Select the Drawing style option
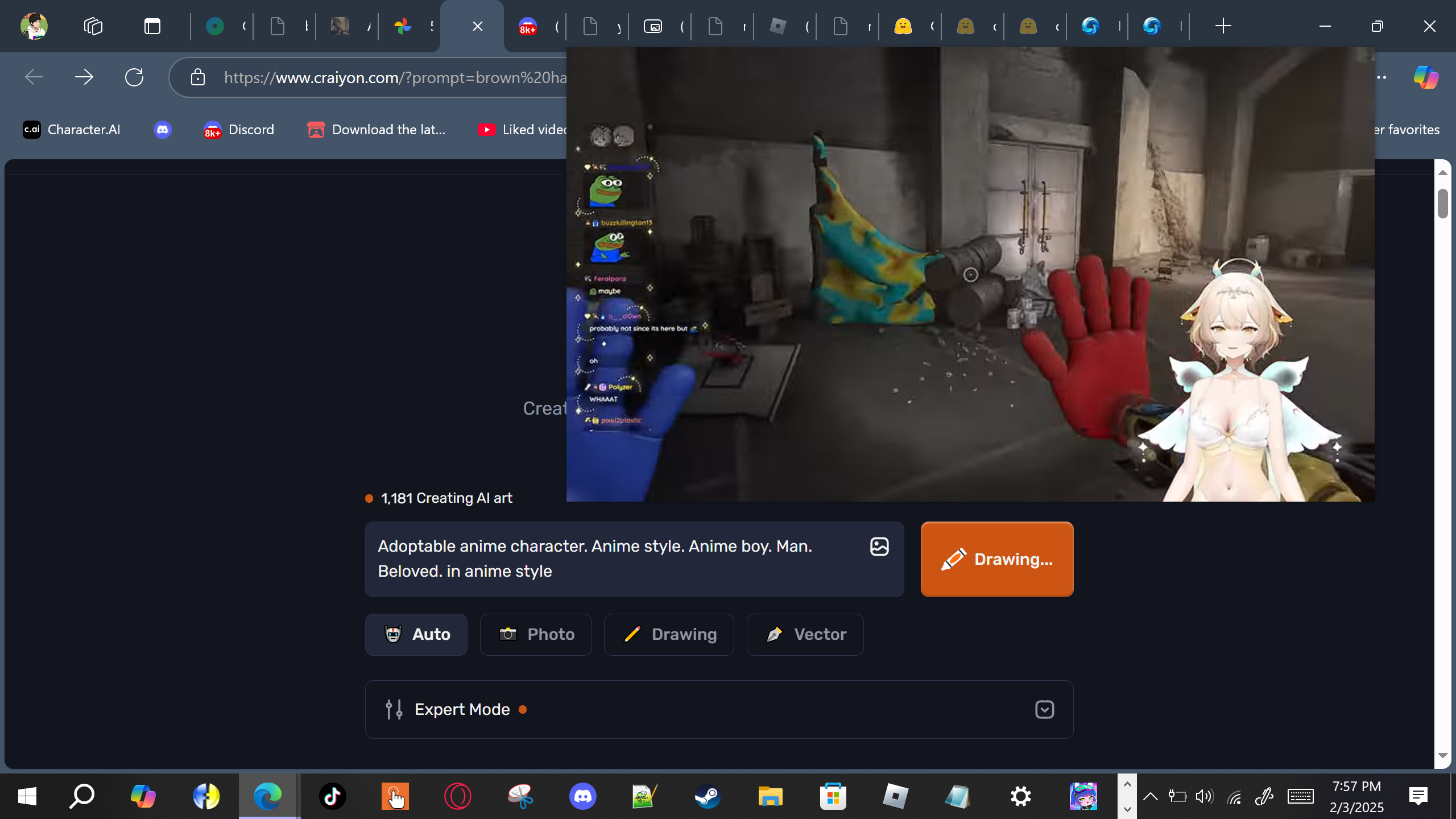This screenshot has width=1456, height=819. [669, 635]
